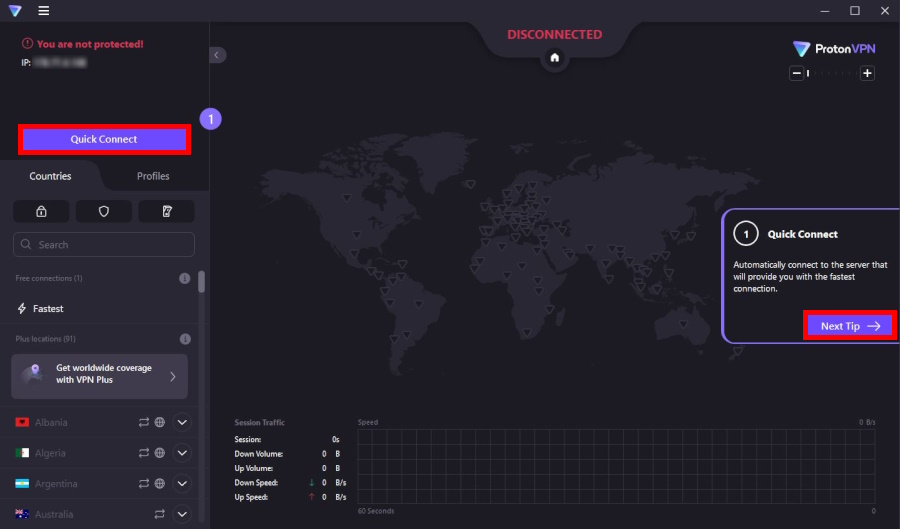Click the Australia flag icon
Viewport: 900px width, 529px height.
pos(22,514)
